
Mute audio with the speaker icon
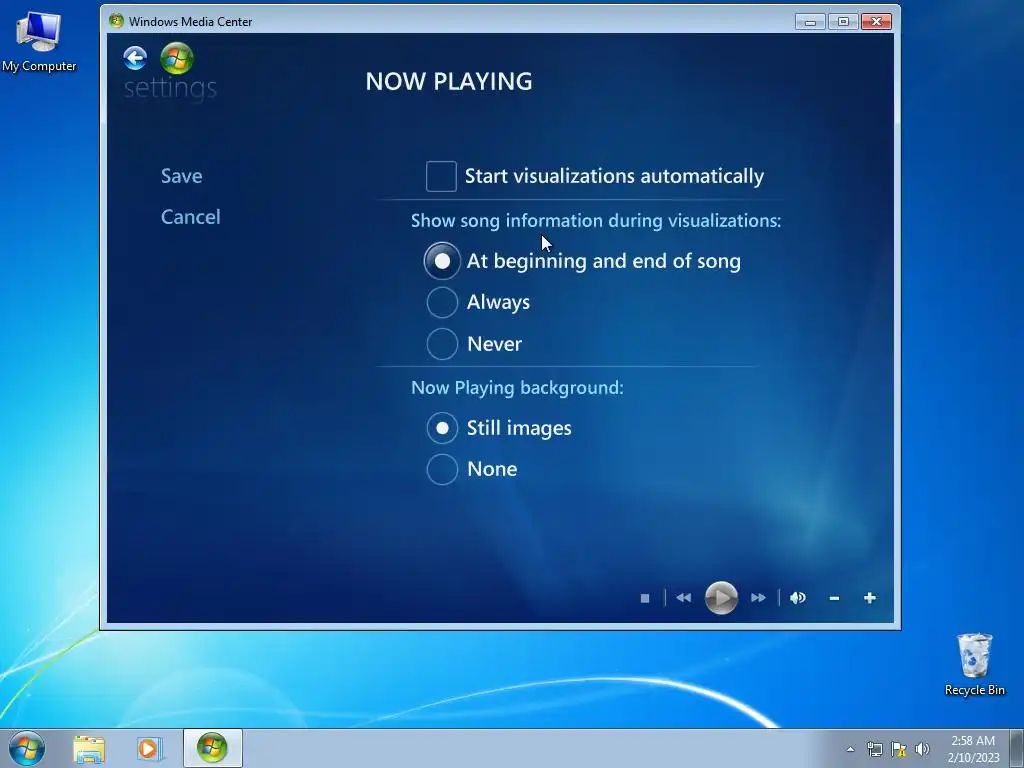tap(797, 598)
